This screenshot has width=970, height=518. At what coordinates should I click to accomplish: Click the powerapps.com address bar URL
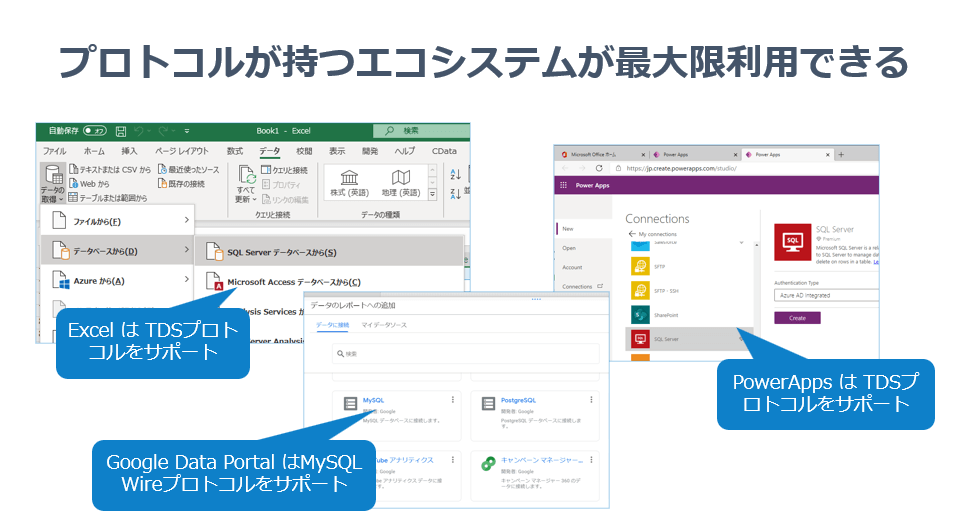coord(681,168)
